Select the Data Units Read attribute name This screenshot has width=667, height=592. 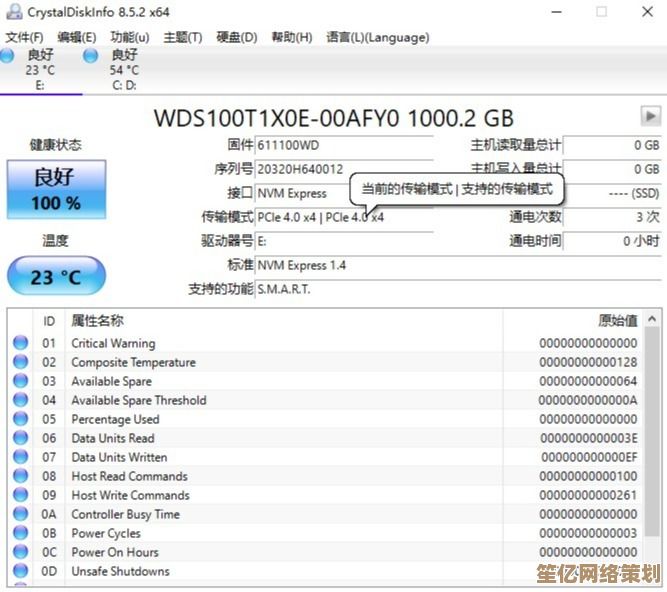coord(113,438)
